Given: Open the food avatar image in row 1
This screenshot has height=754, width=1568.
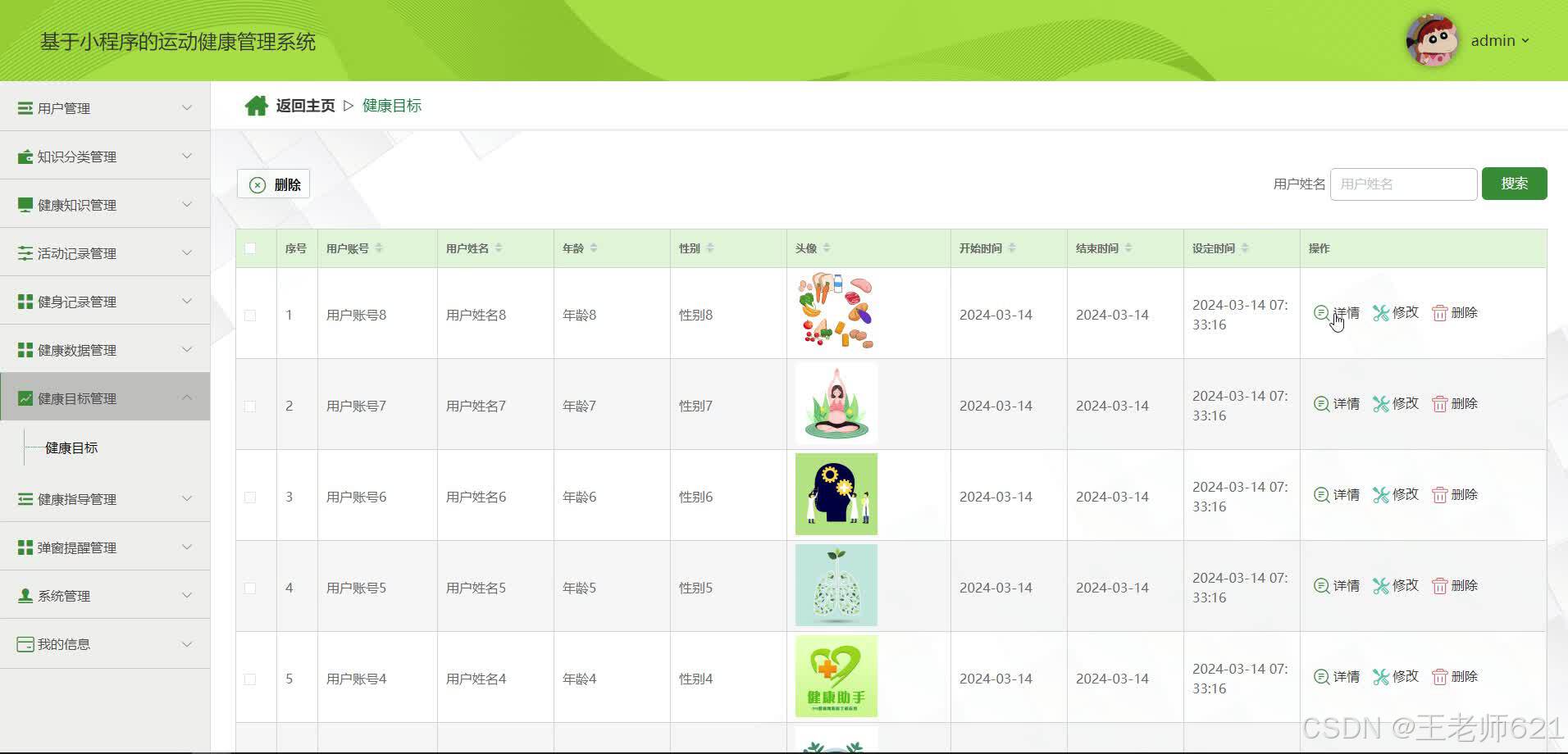Looking at the screenshot, I should pos(836,313).
